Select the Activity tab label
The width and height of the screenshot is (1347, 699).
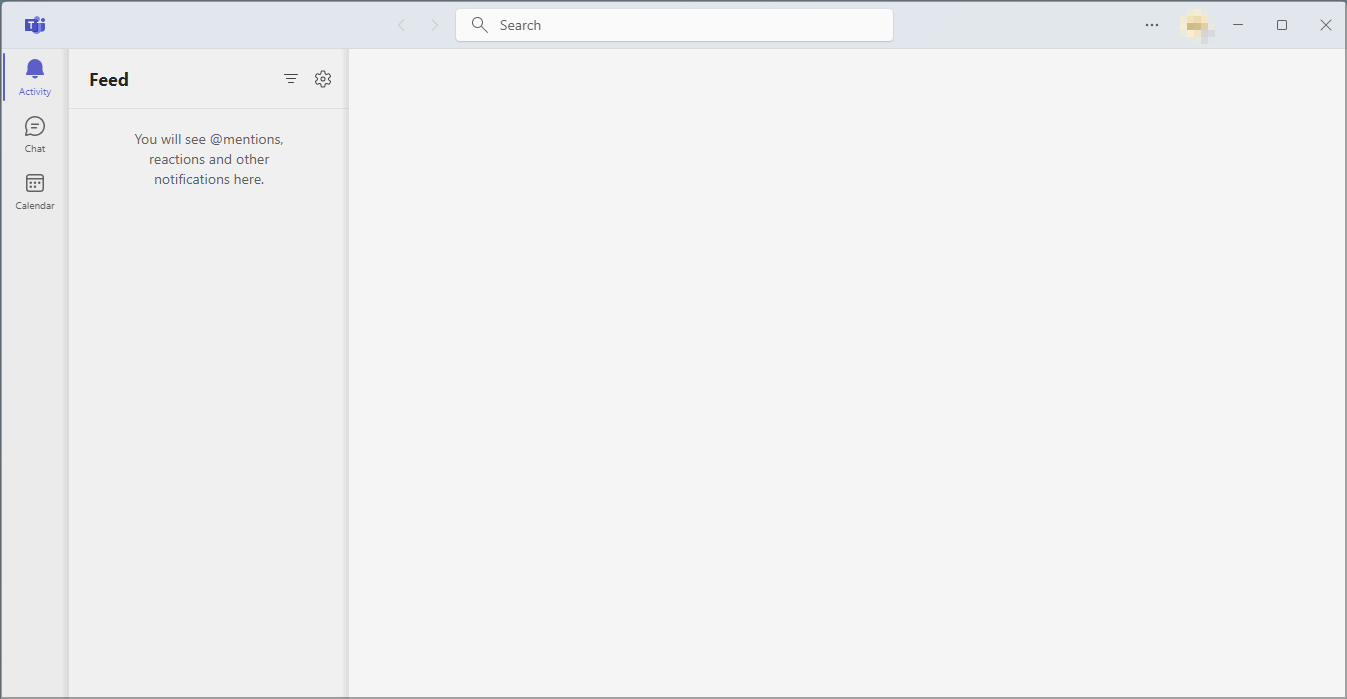pyautogui.click(x=34, y=91)
